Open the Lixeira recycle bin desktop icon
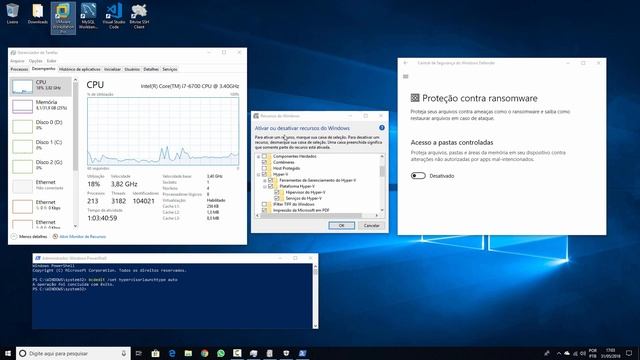 13,13
